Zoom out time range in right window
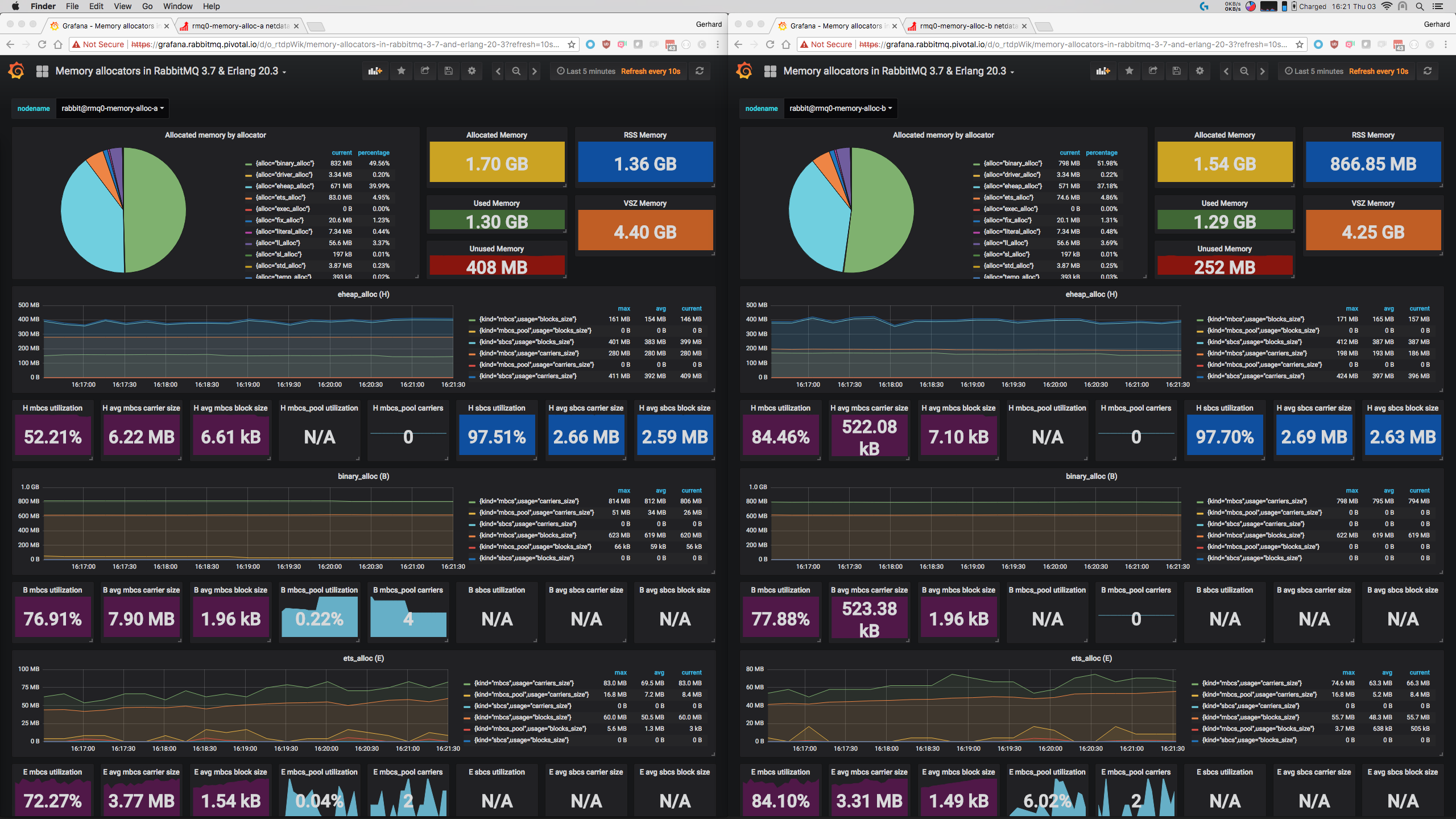Screen dimensions: 1456x819 pyautogui.click(x=1244, y=71)
